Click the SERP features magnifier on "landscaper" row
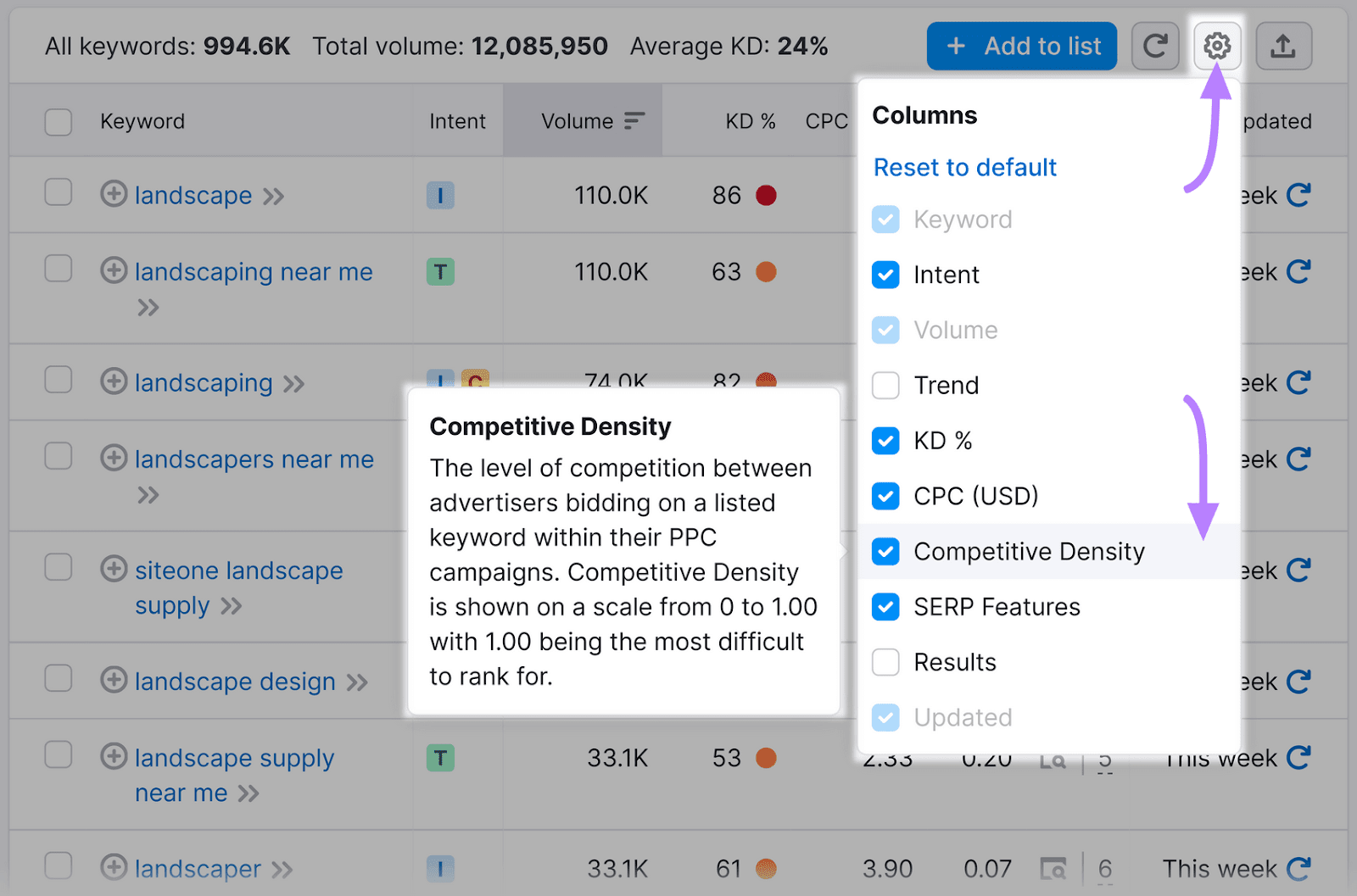Viewport: 1357px width, 896px height. [x=1052, y=868]
